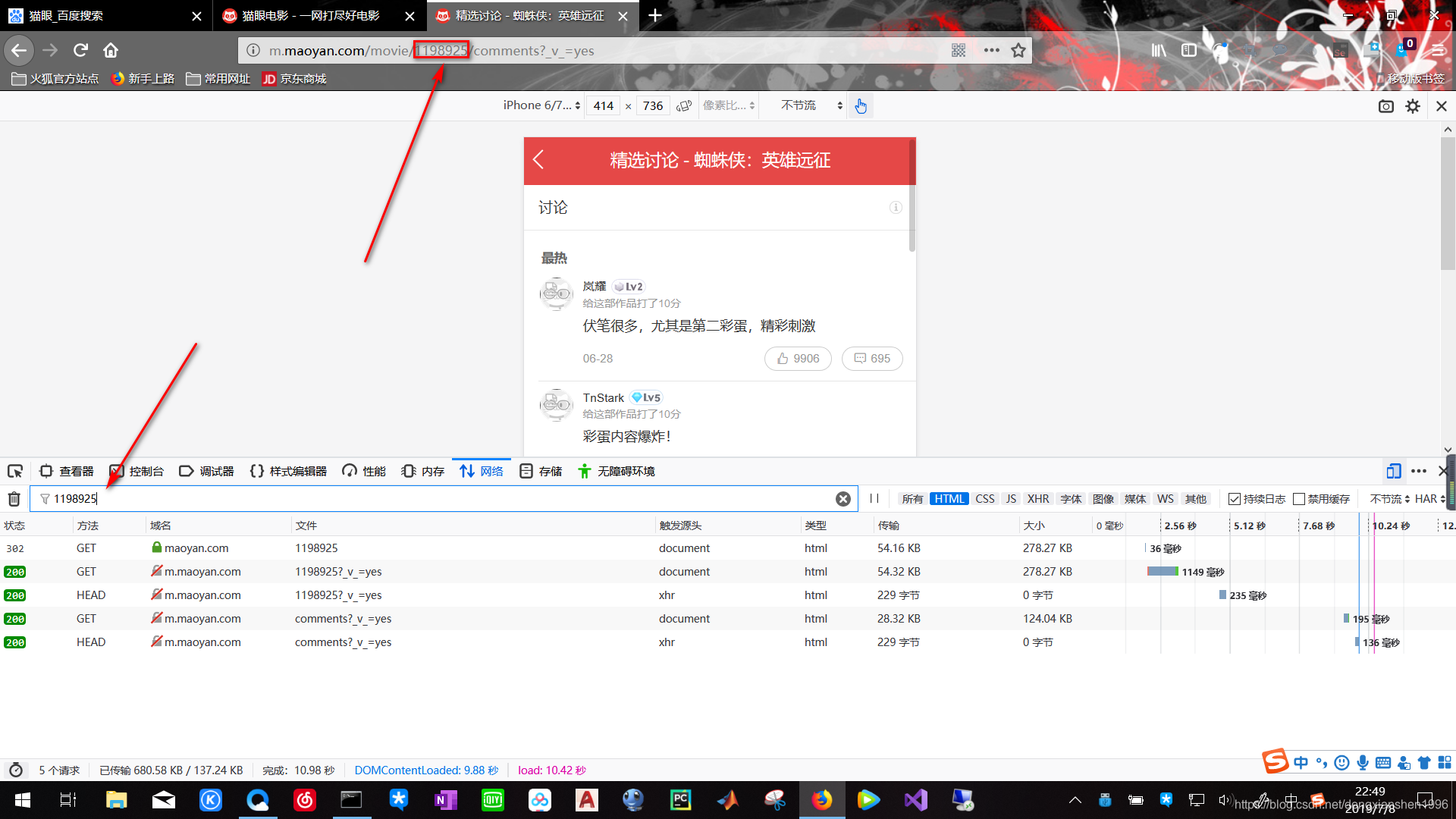Activate the element picker icon in devtools
The width and height of the screenshot is (1456, 819).
point(15,471)
